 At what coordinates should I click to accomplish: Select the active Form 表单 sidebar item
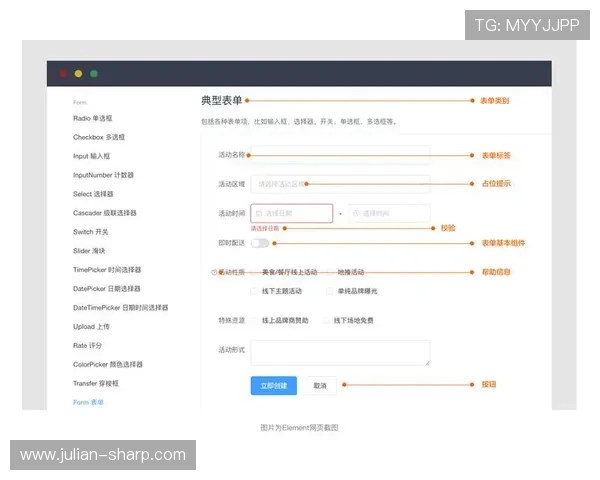coord(88,402)
